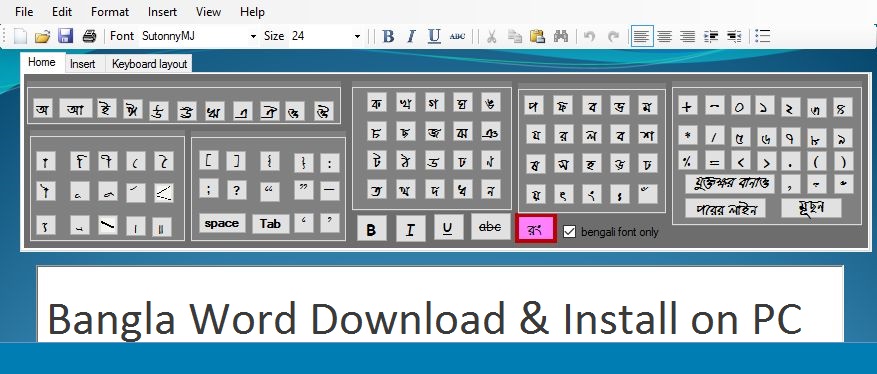The height and width of the screenshot is (374, 877).
Task: Open the Format menu
Action: click(x=110, y=12)
